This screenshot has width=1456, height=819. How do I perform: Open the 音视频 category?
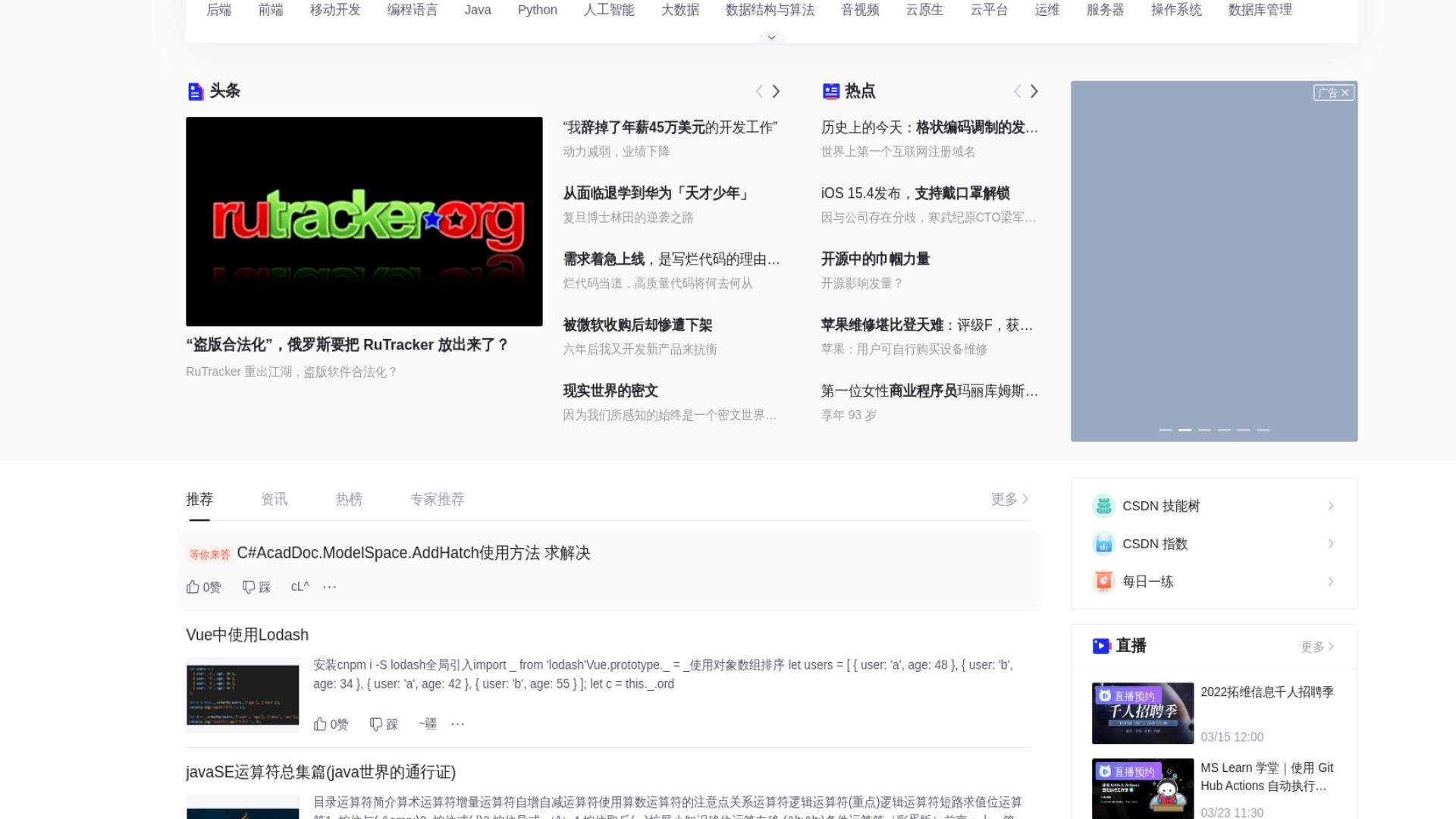point(860,10)
